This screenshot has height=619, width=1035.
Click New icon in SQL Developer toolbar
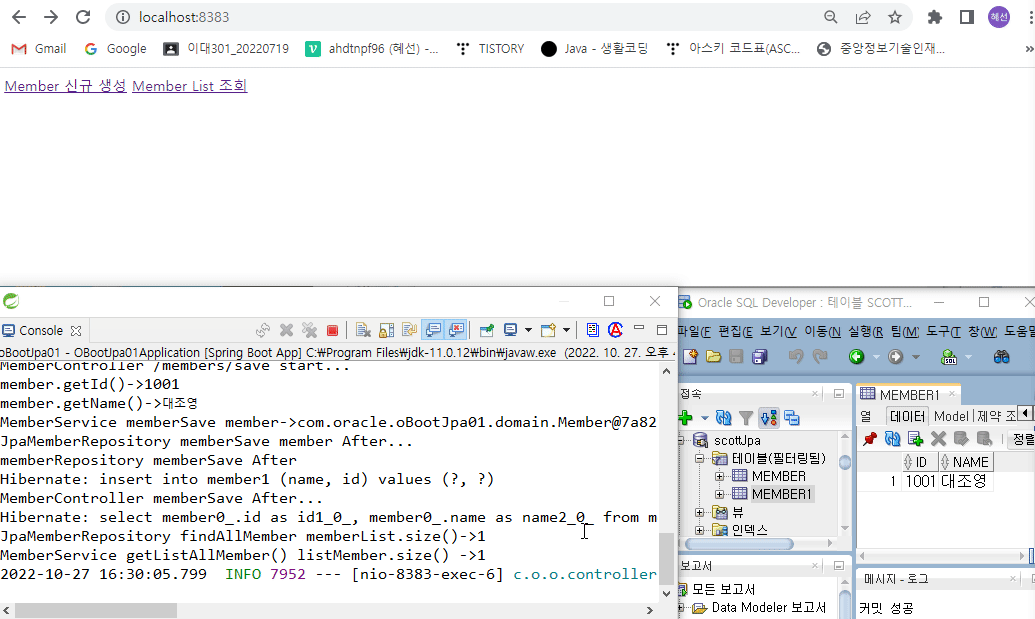click(690, 357)
